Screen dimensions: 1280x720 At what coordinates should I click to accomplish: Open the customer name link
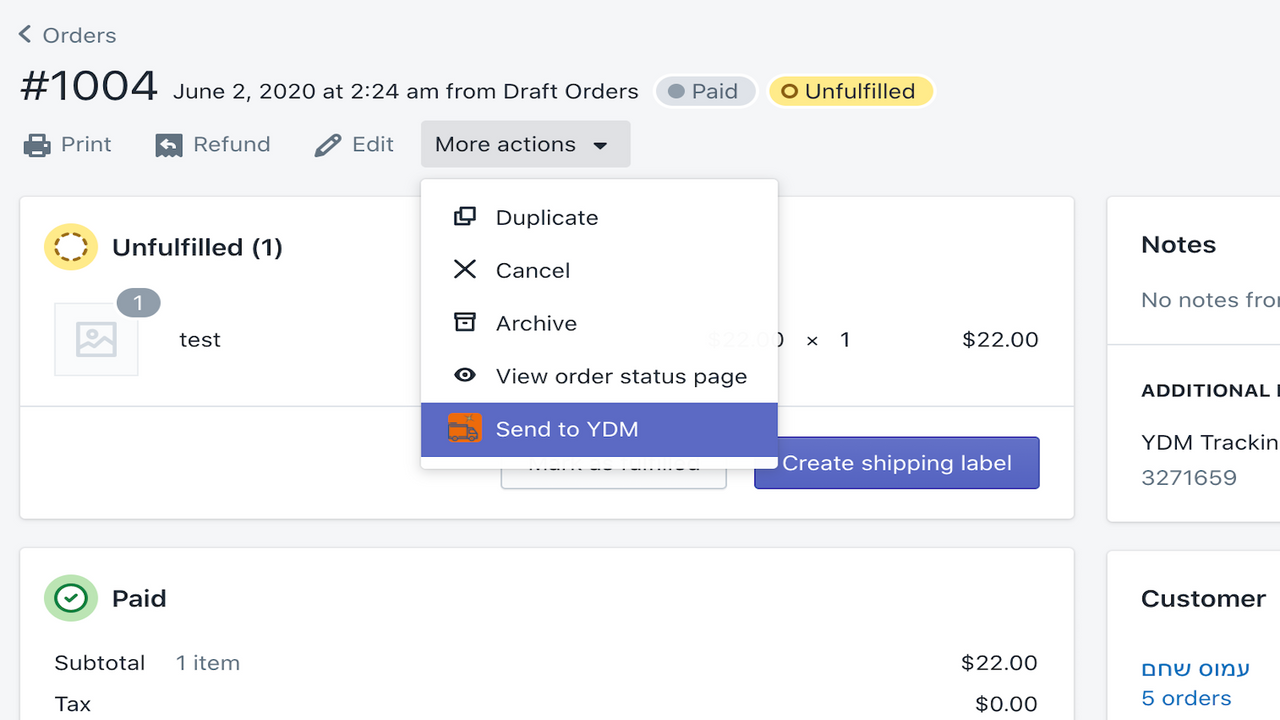1196,668
